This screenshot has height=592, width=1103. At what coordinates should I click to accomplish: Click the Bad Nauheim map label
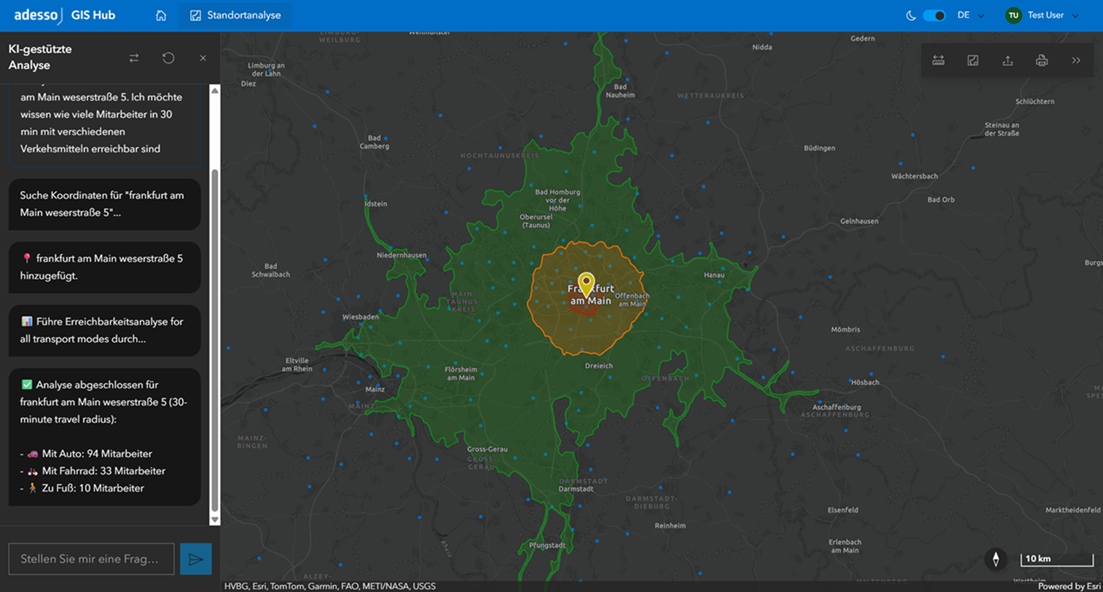click(x=620, y=91)
